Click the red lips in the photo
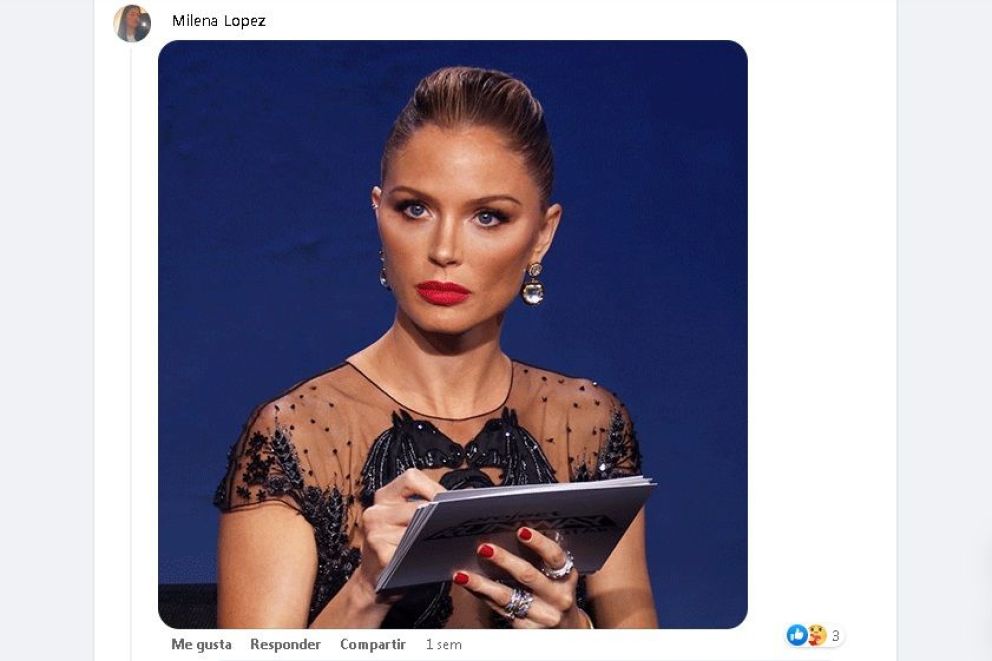Screen dimensions: 992x661 pos(443,293)
